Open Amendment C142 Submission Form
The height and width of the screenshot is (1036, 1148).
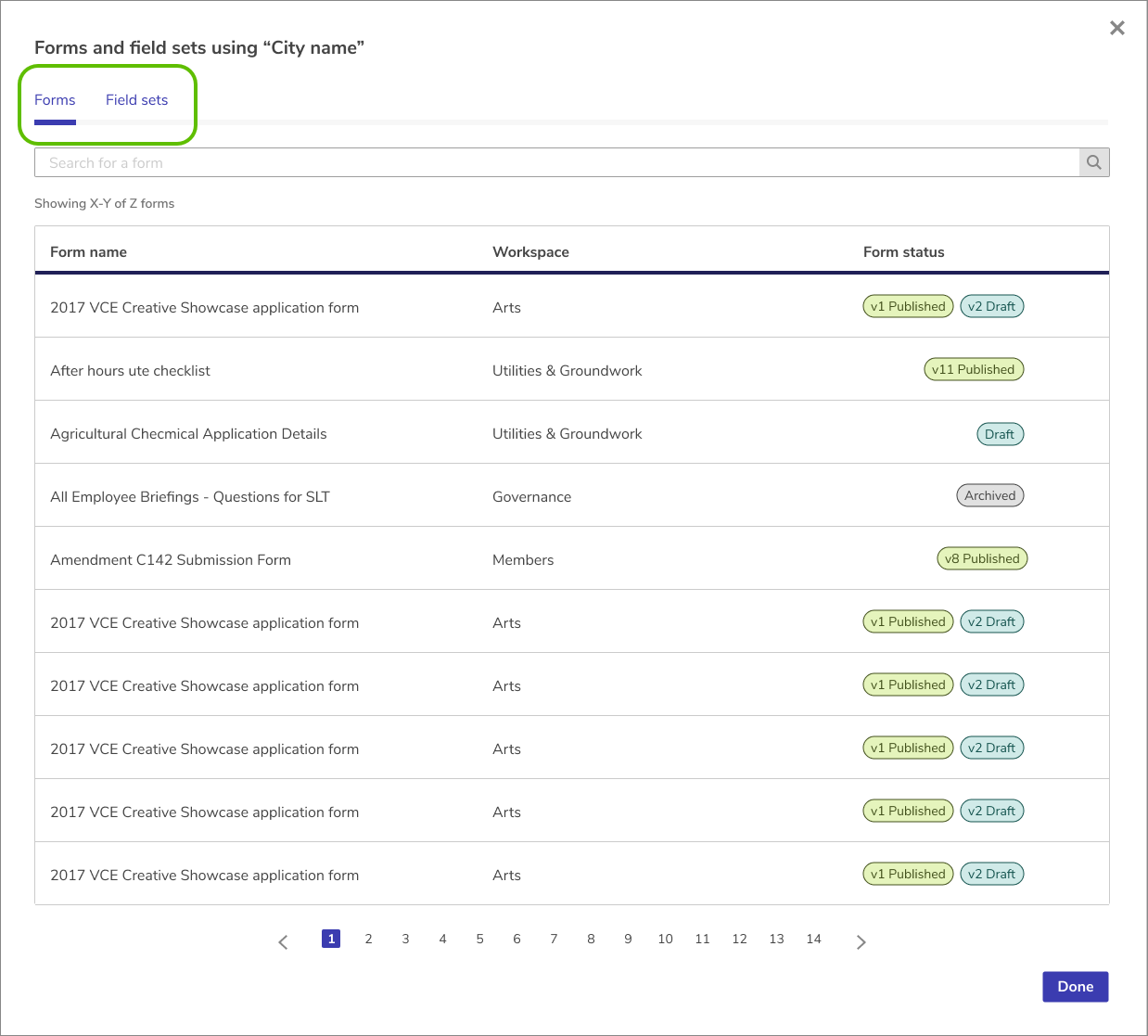click(x=171, y=560)
